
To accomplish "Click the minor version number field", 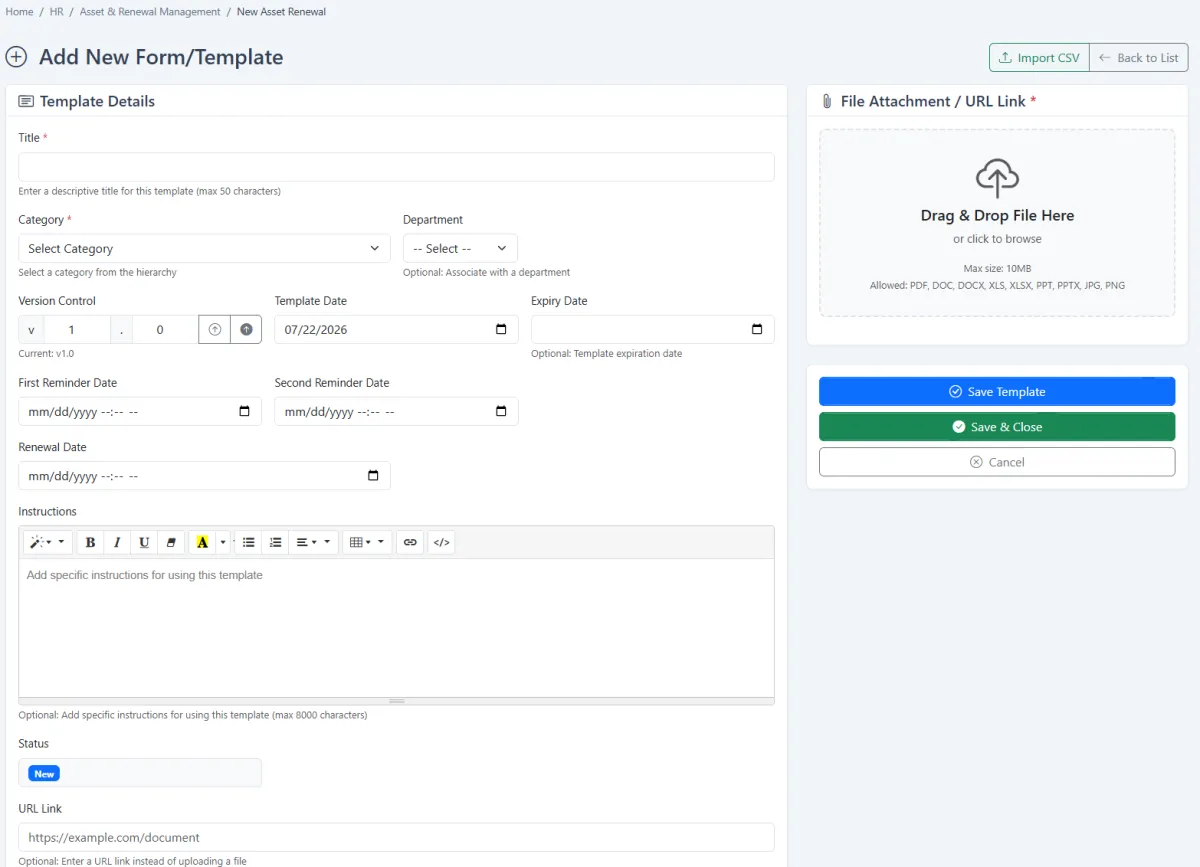I will coord(165,329).
